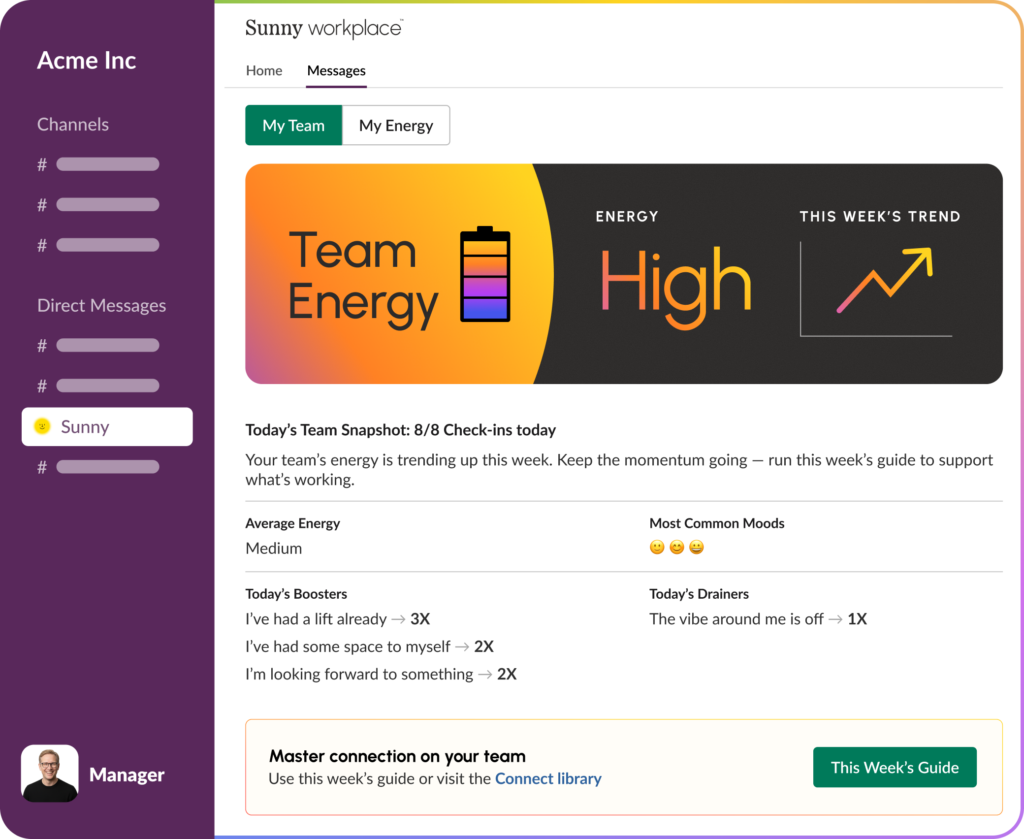Click the slightly smiling emoji in Most Common Moods
This screenshot has width=1024, height=839.
coord(657,548)
